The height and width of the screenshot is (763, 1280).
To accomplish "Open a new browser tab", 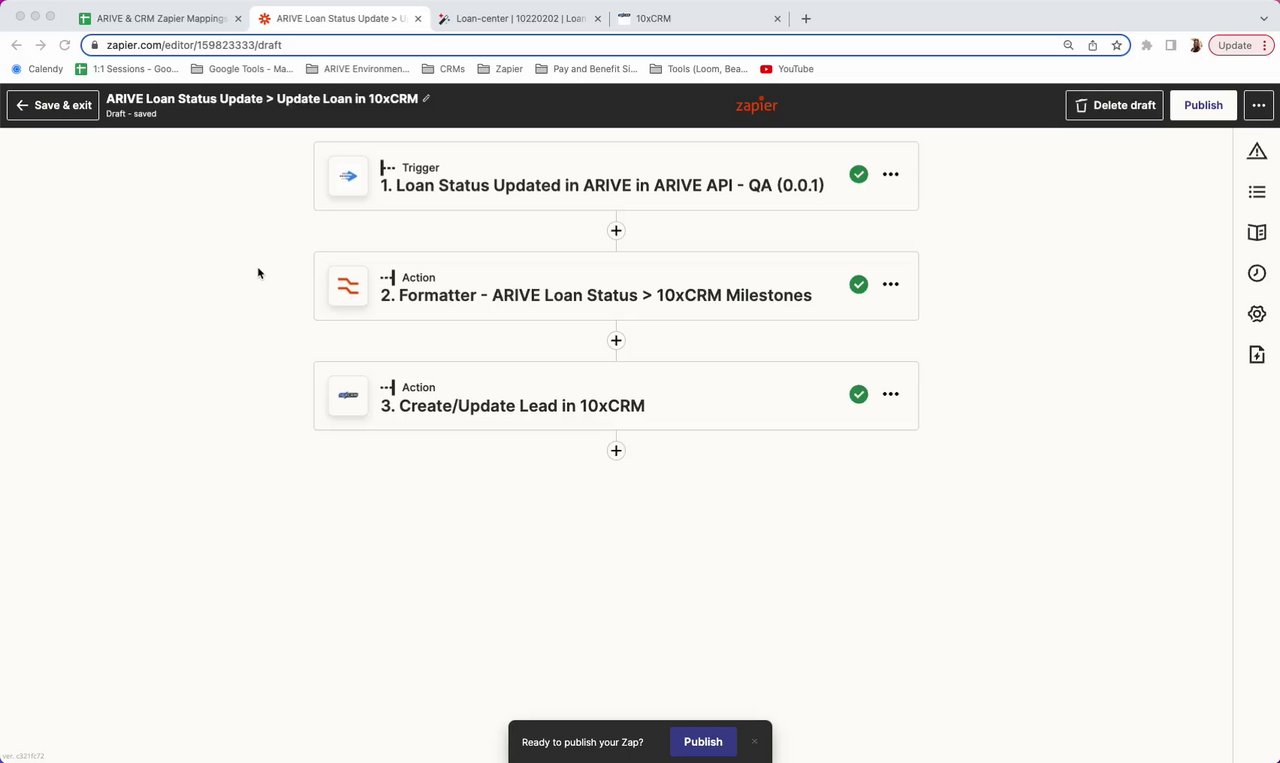I will (x=806, y=18).
